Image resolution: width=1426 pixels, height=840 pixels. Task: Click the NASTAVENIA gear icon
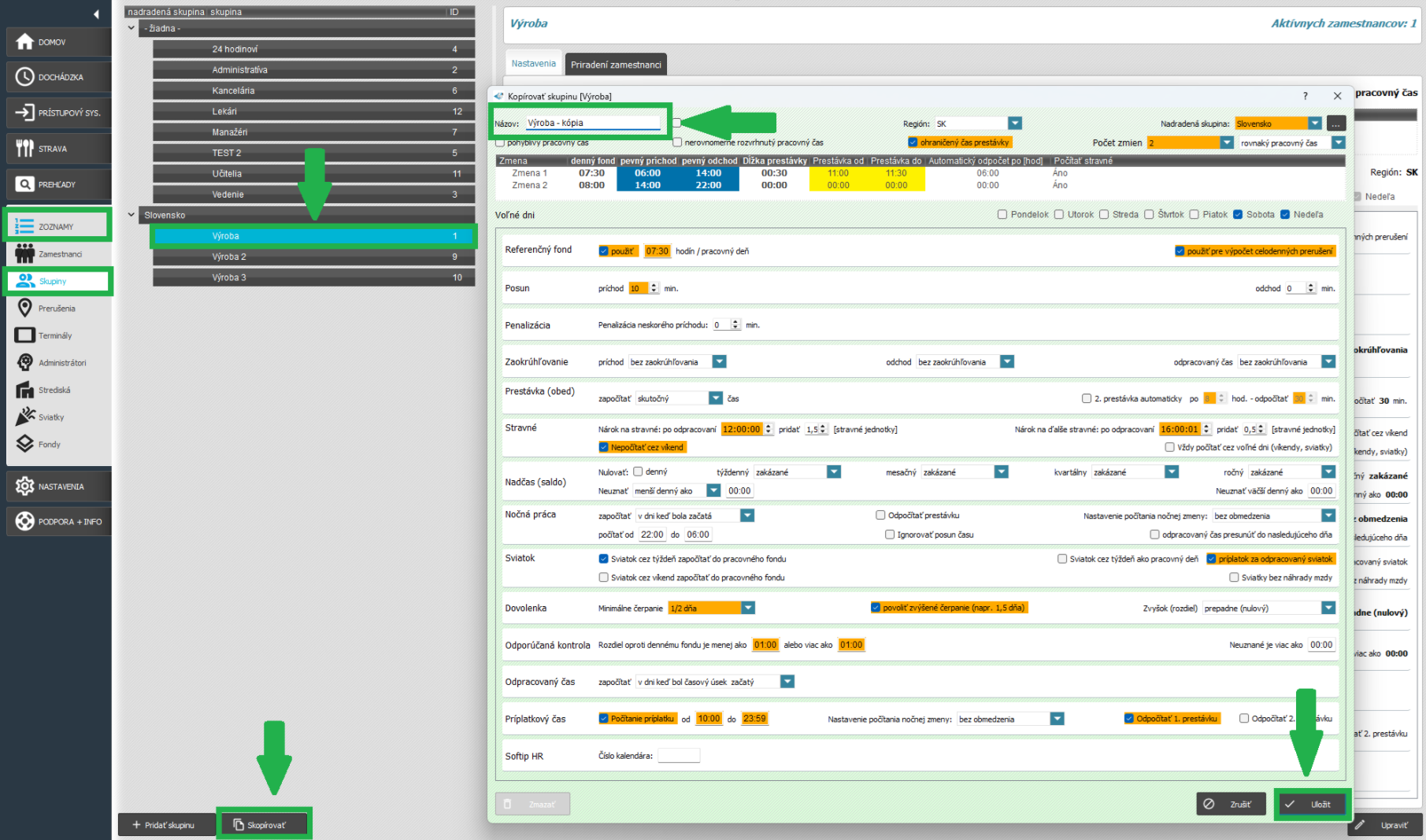(x=25, y=487)
